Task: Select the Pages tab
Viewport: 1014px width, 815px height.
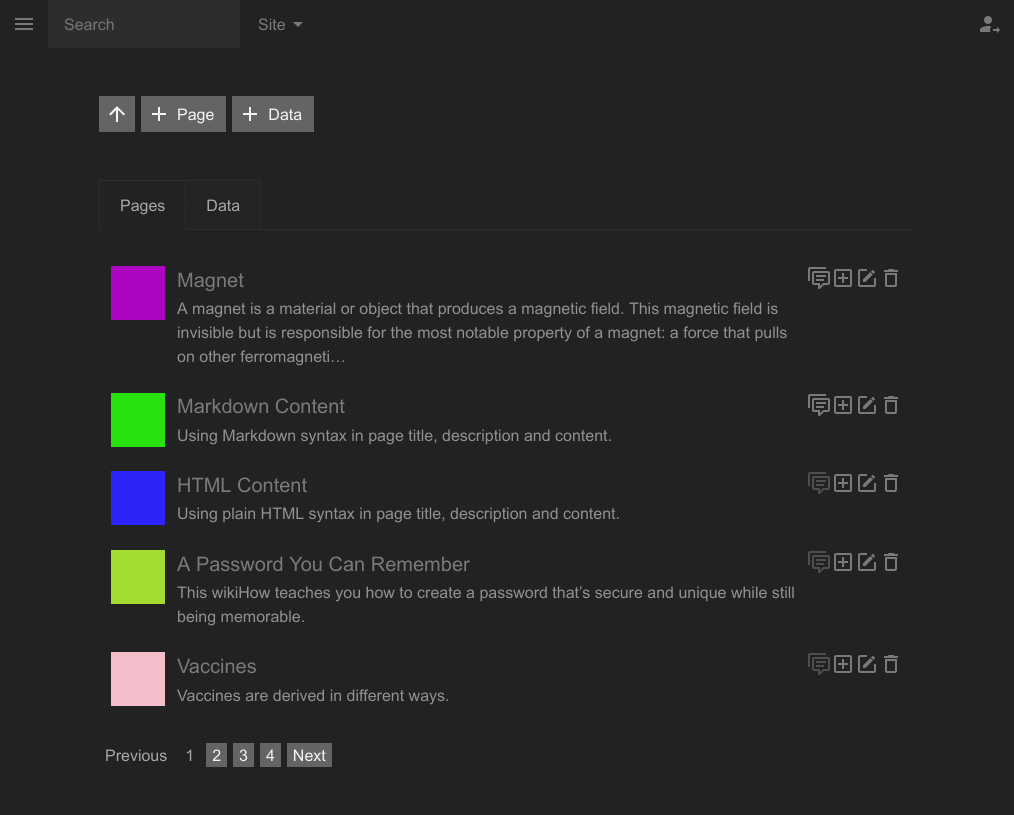Action: pos(142,205)
